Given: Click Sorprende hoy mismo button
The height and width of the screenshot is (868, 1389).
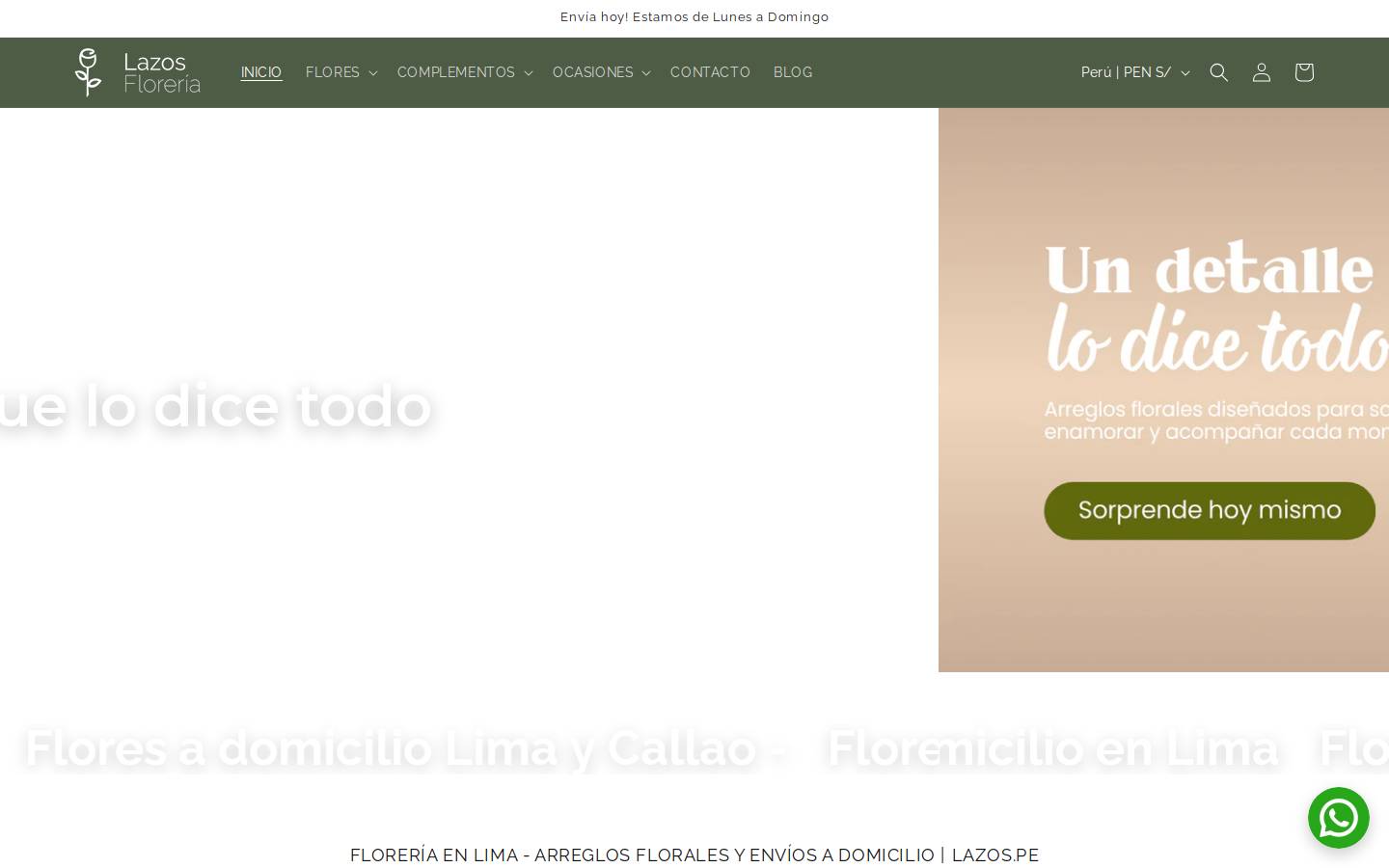Looking at the screenshot, I should tap(1210, 510).
